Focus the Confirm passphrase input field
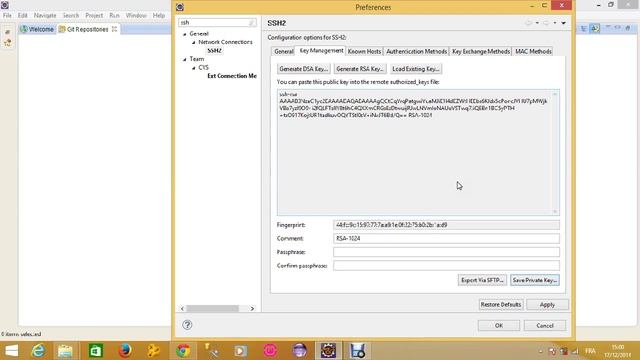 coord(446,265)
